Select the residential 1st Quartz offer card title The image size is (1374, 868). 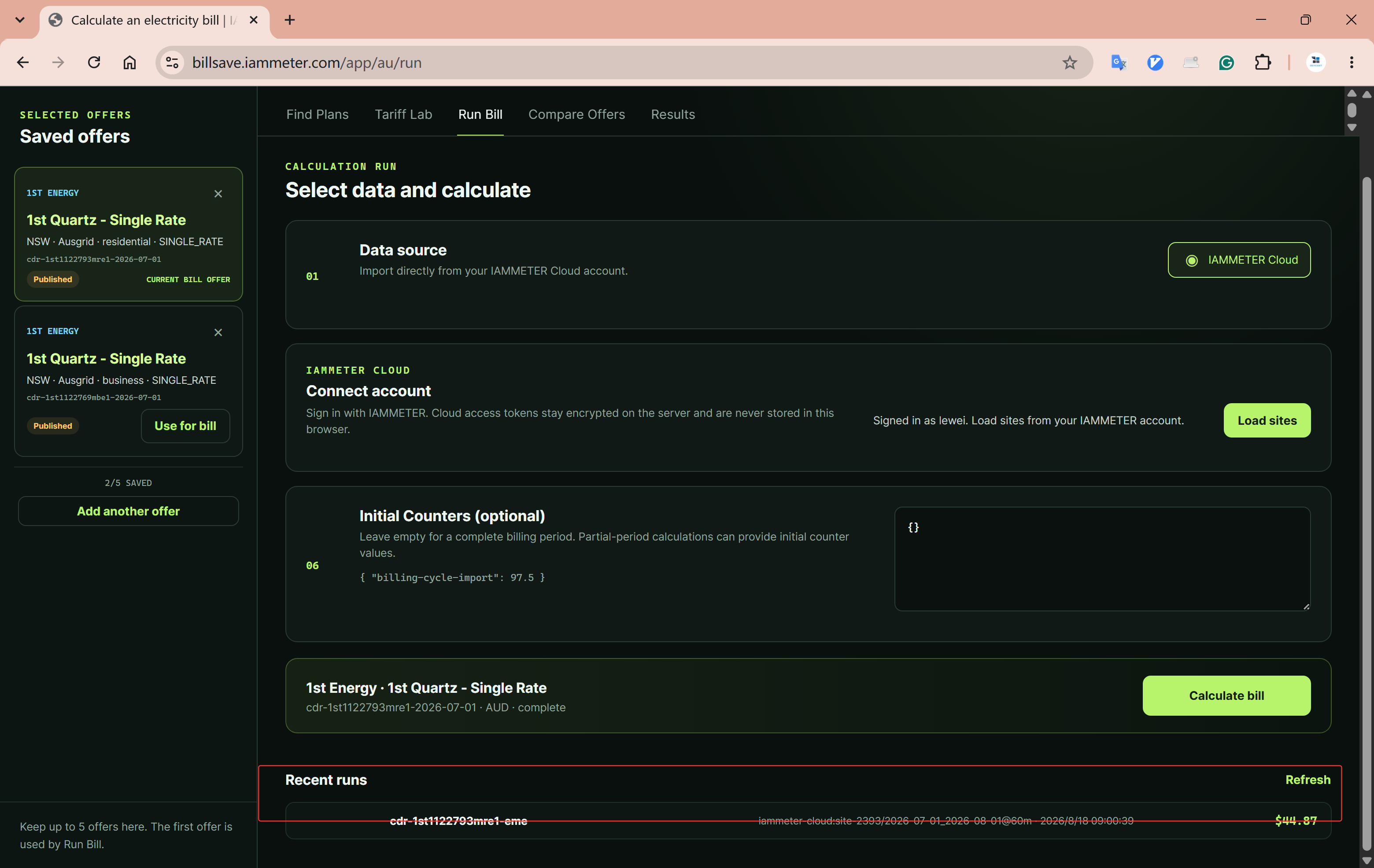tap(106, 220)
